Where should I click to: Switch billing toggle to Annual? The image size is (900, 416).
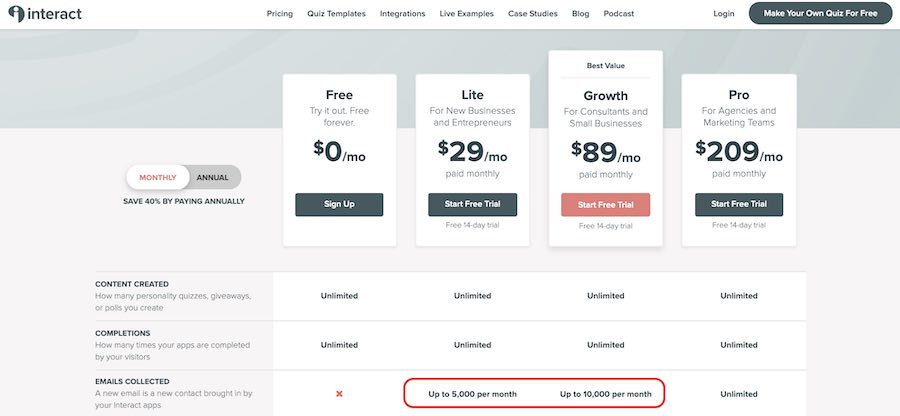click(212, 178)
